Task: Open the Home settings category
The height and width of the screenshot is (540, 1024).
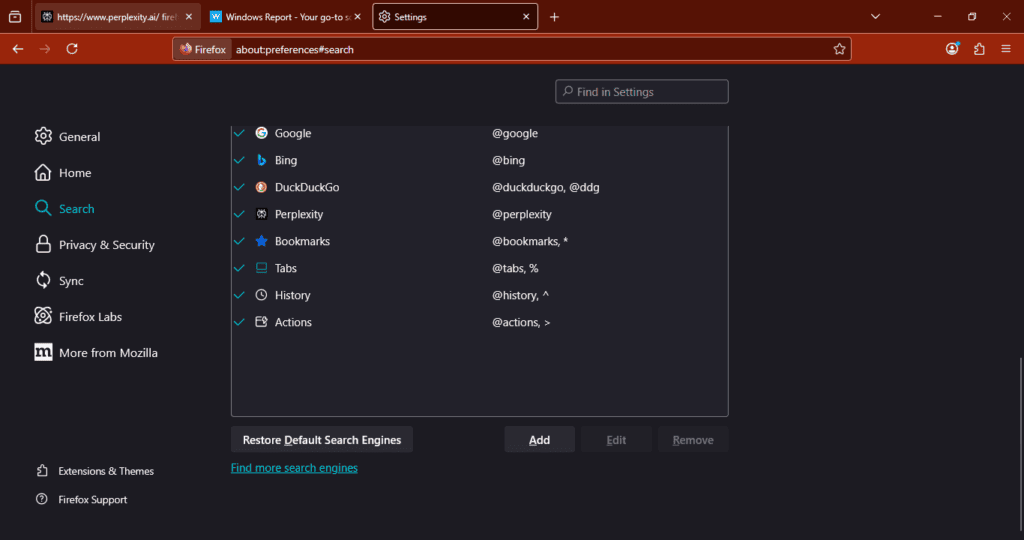Action: 63,172
